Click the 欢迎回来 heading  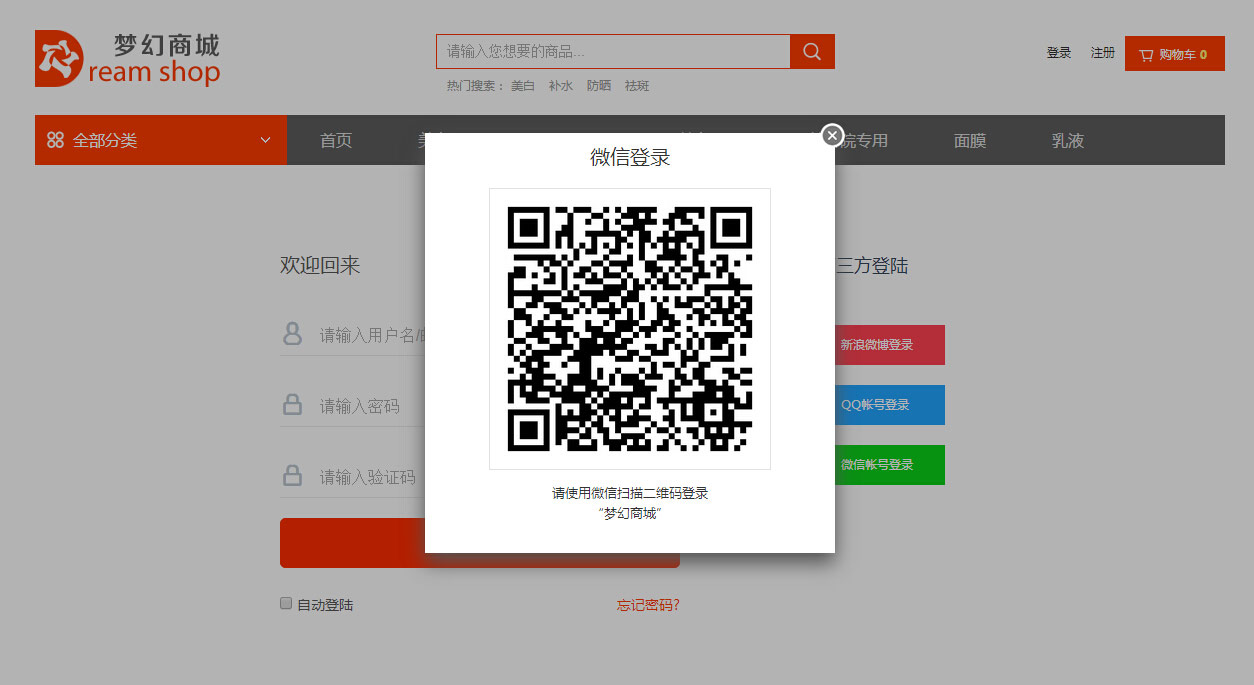(320, 265)
